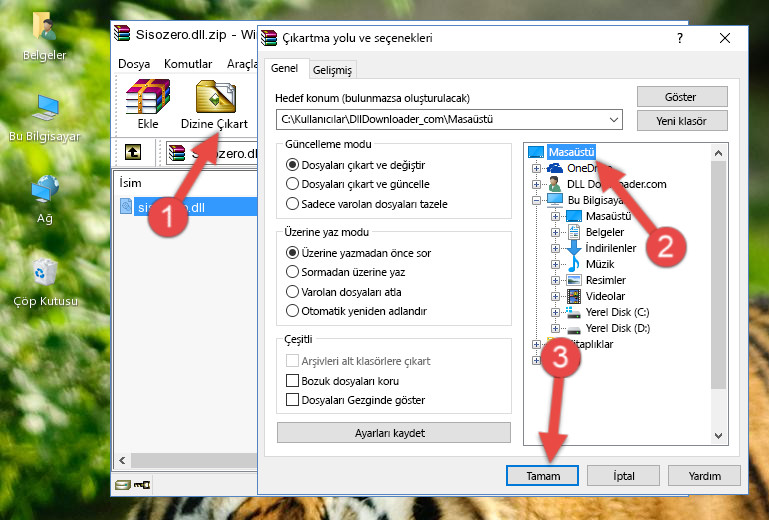The image size is (769, 520).
Task: Click the up-one-level folder icon in WinRAR
Action: 133,153
